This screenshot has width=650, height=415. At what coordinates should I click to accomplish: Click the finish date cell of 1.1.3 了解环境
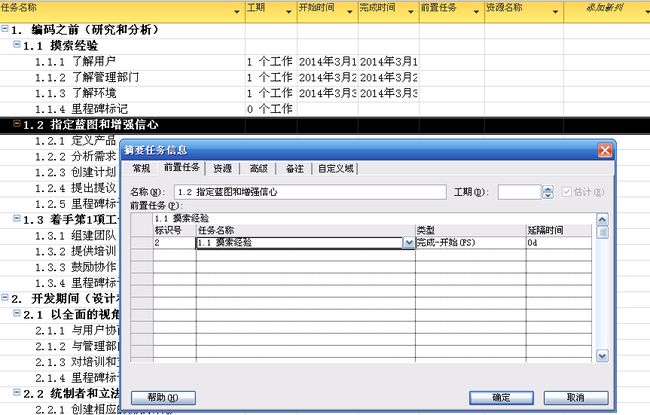[388, 93]
